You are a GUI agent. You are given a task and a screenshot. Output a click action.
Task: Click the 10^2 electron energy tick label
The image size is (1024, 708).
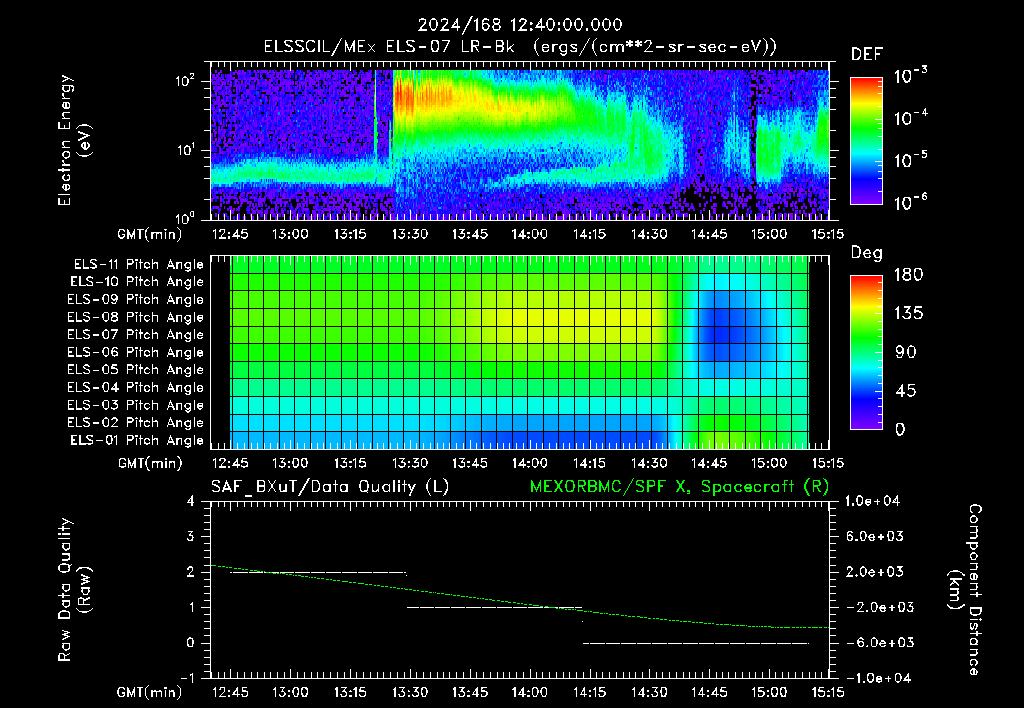click(185, 81)
